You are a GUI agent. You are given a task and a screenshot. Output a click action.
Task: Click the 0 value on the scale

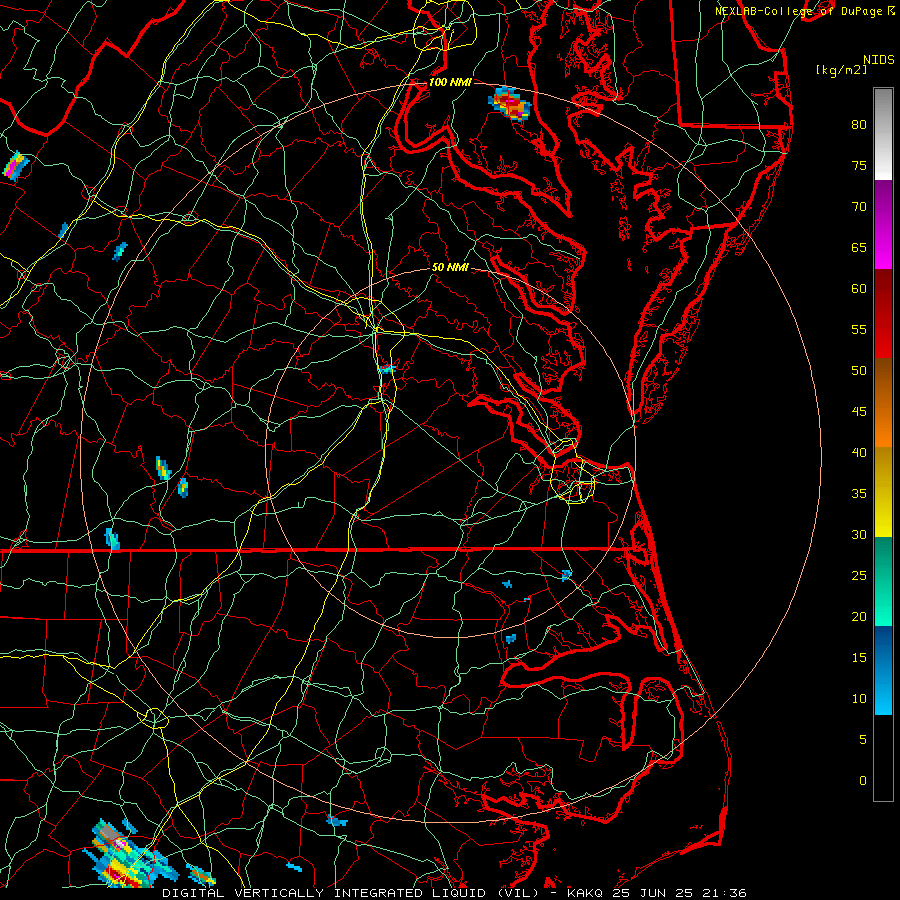863,781
